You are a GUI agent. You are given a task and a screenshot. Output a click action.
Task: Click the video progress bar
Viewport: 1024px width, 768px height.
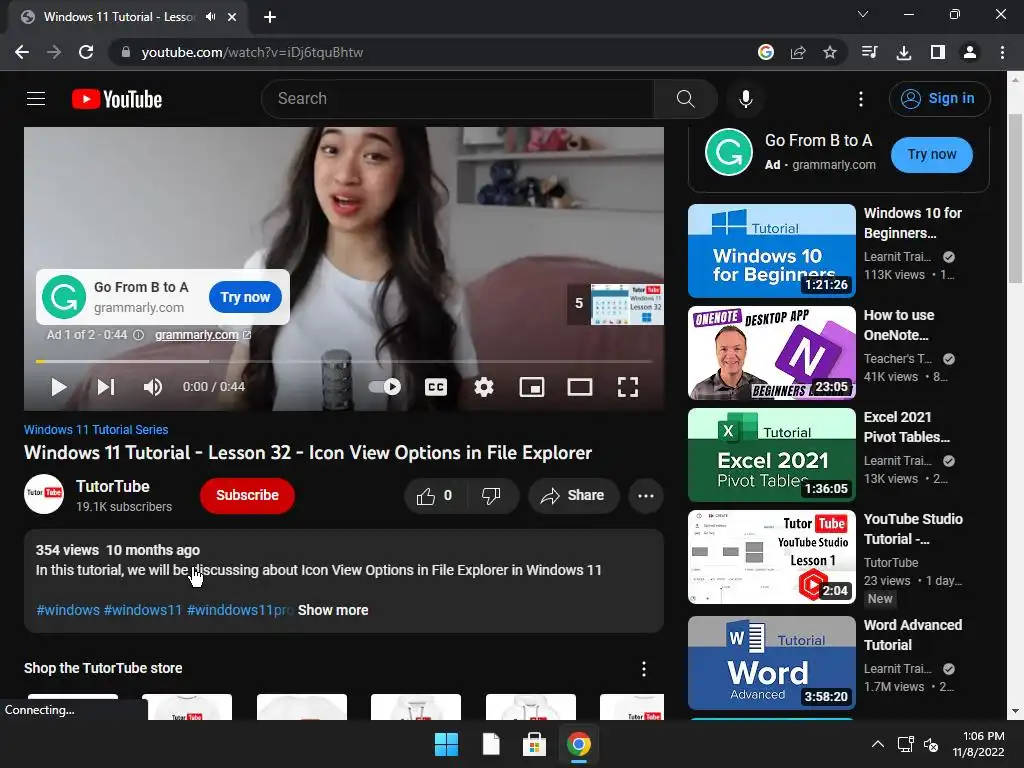[x=344, y=361]
